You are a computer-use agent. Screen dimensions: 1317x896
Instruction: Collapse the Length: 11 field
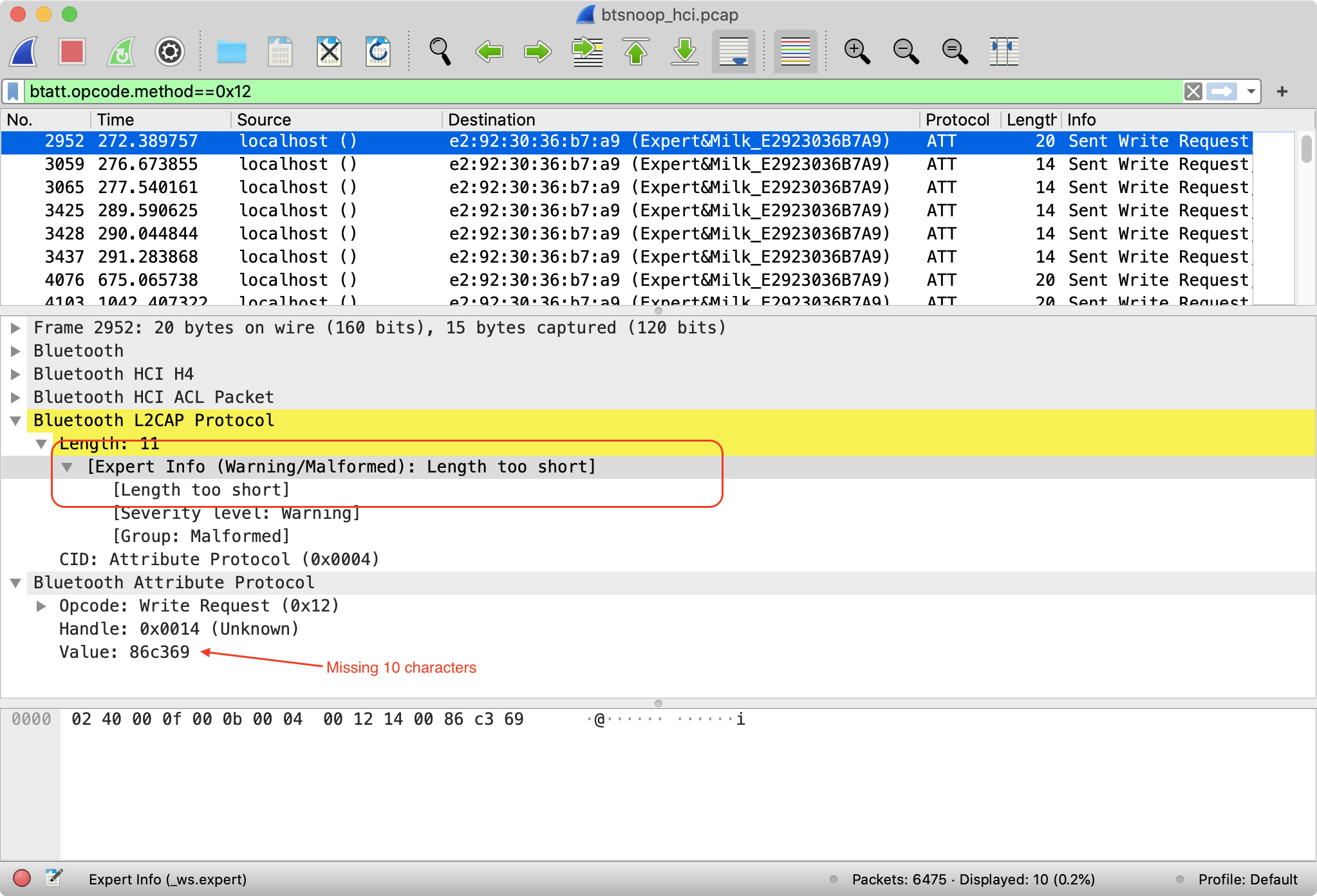(x=41, y=443)
